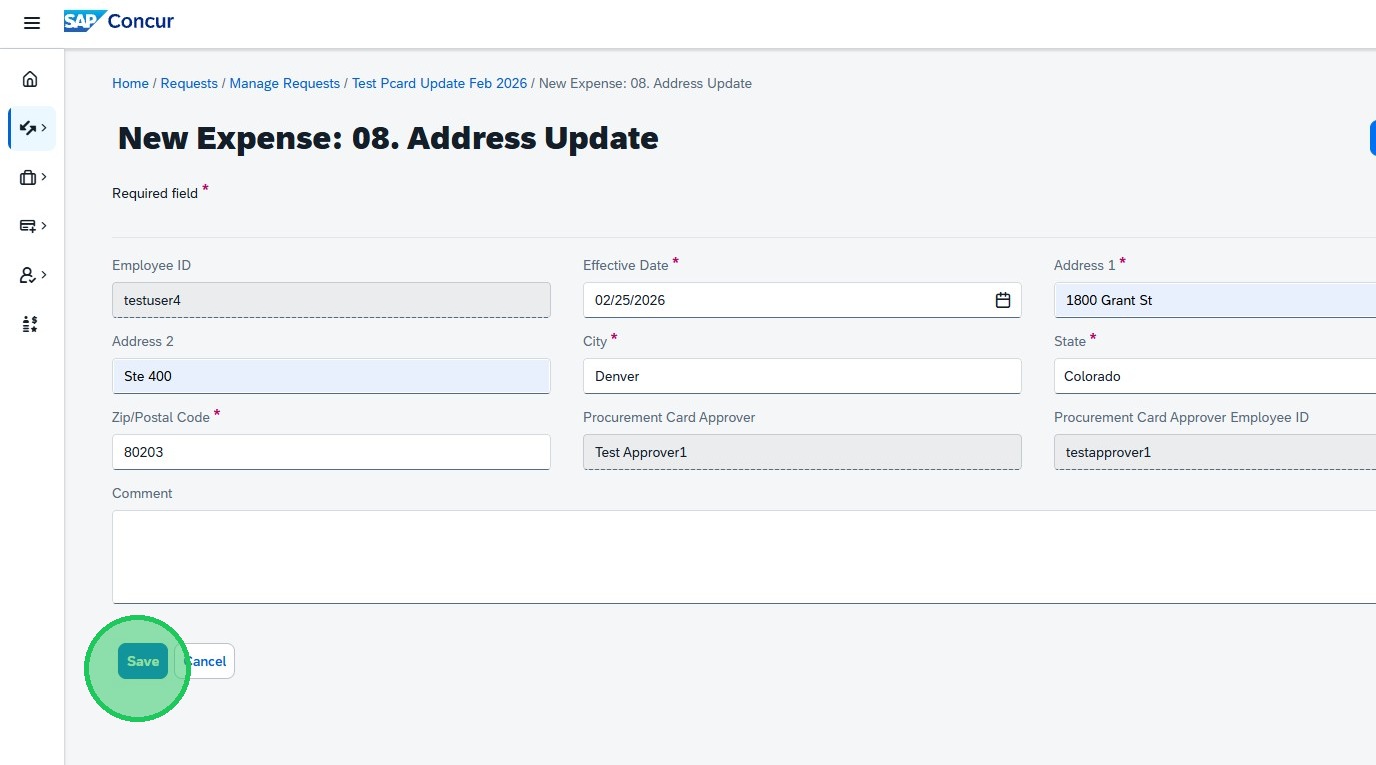This screenshot has width=1376, height=765.
Task: Open the Requests arrows icon in sidebar
Action: pos(32,128)
